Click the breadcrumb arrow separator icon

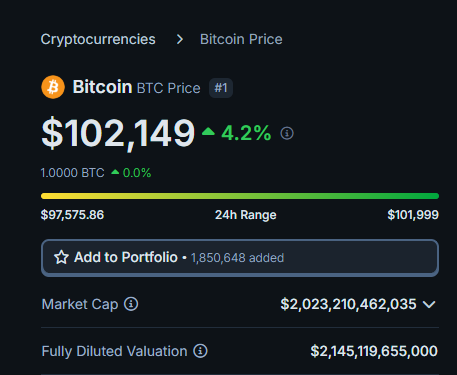[180, 39]
